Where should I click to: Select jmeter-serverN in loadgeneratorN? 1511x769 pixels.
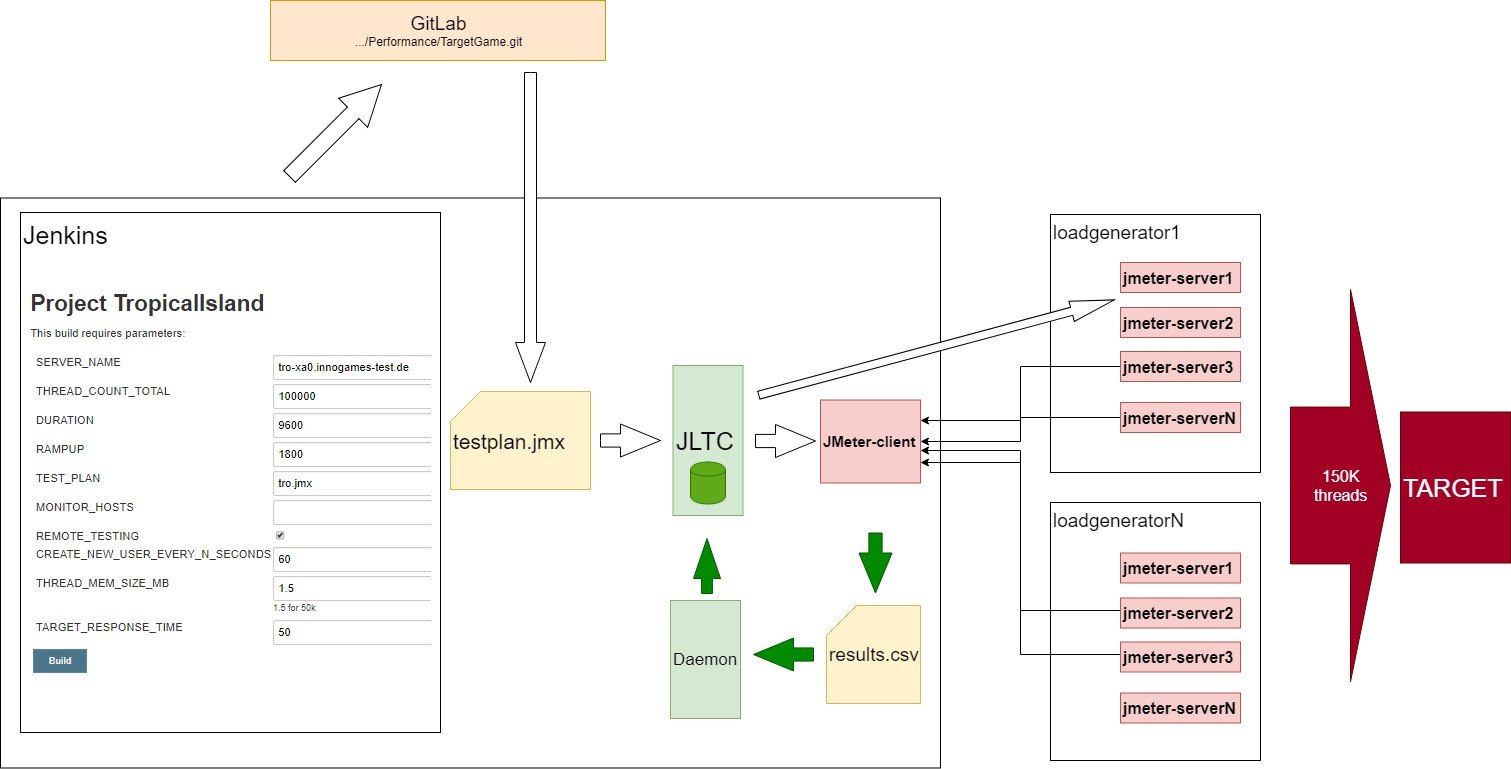(1180, 708)
